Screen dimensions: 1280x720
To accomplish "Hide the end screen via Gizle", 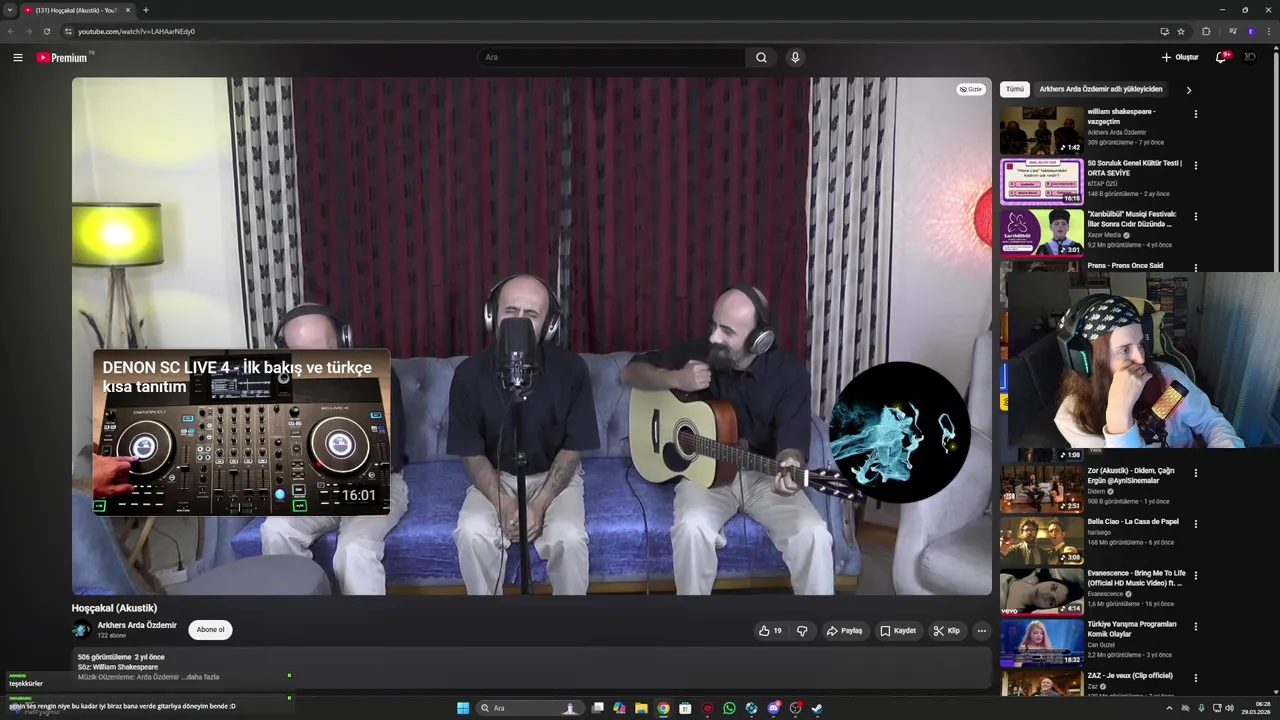I will pyautogui.click(x=970, y=89).
